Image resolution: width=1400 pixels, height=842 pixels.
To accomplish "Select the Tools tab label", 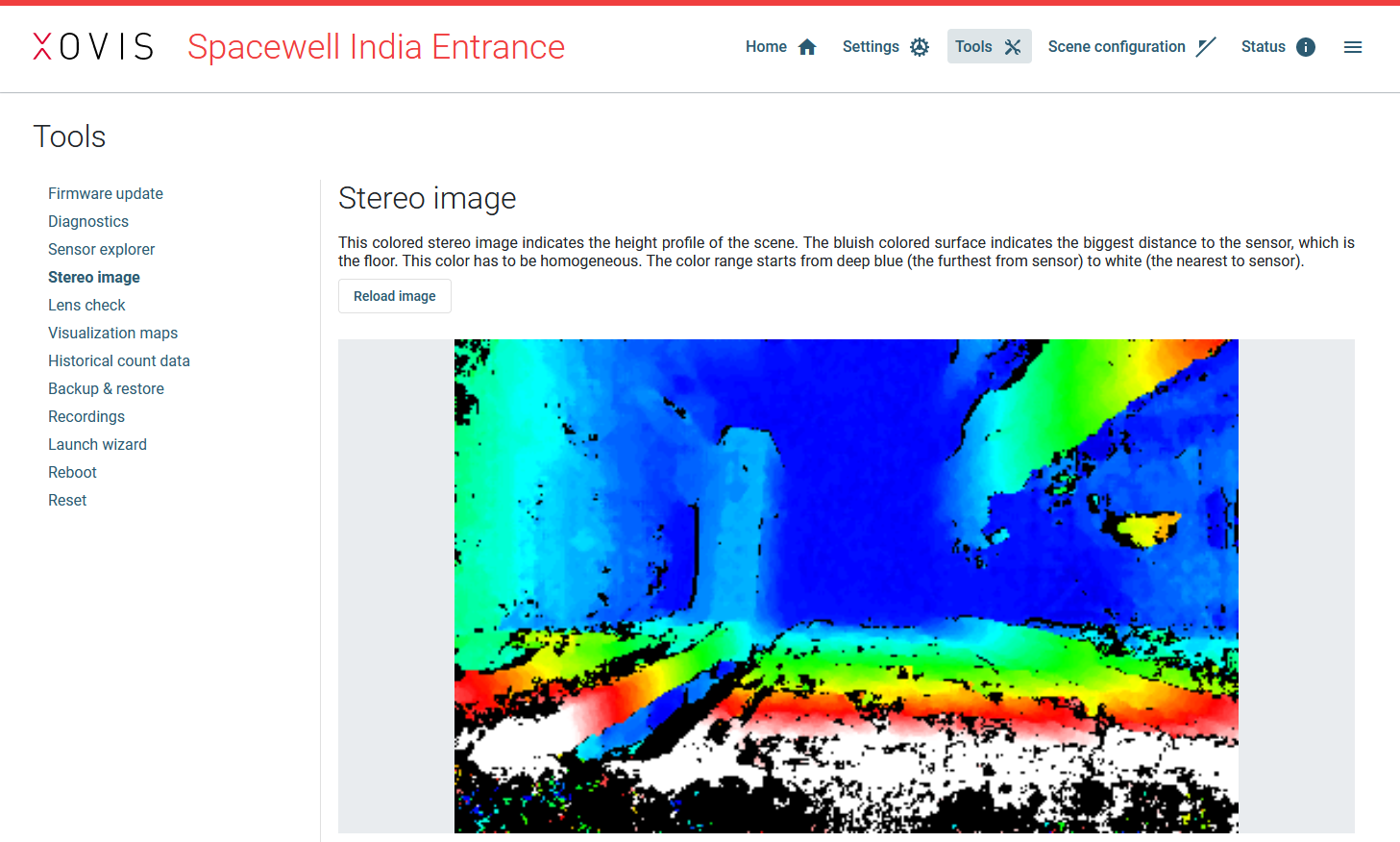I will coord(973,46).
